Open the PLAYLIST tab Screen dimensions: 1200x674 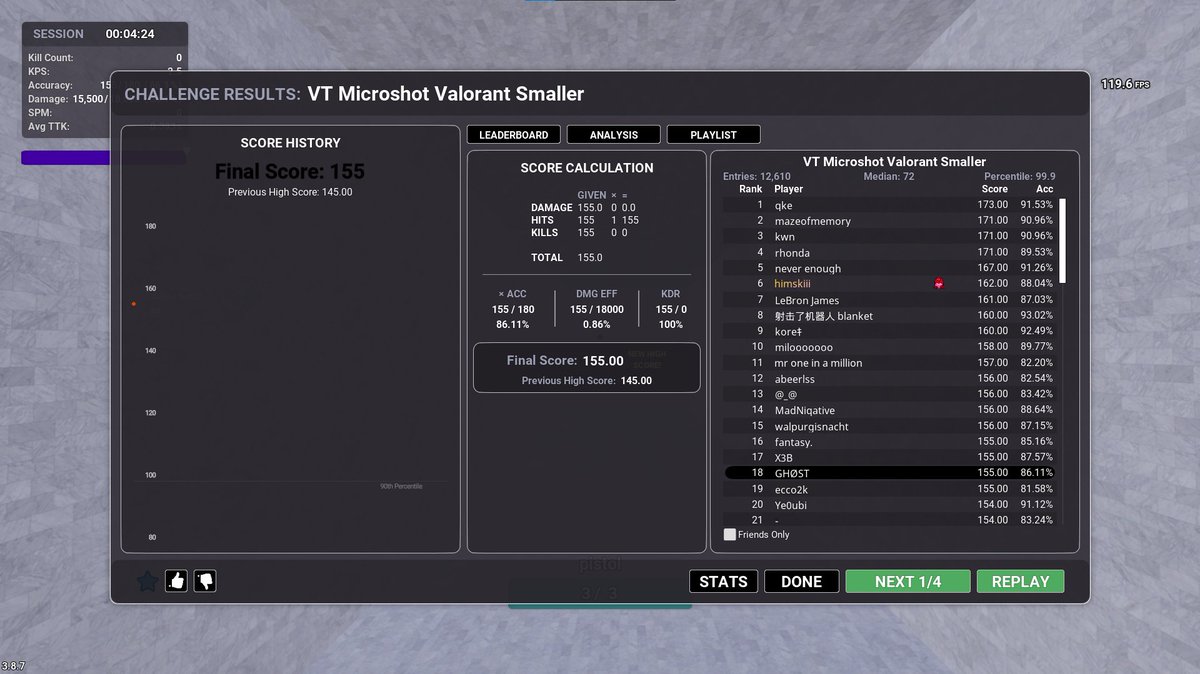[713, 134]
